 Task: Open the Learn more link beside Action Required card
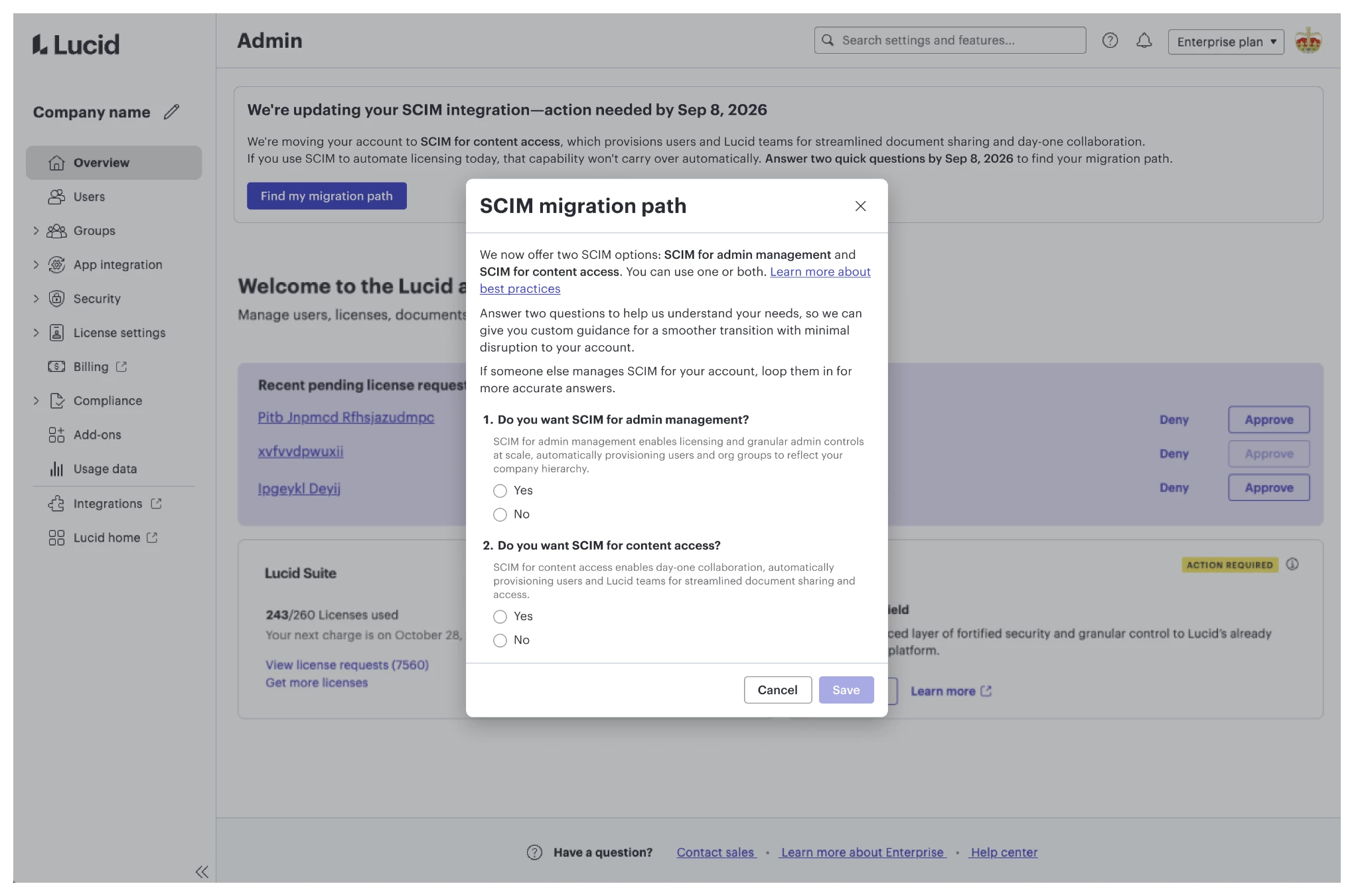(x=950, y=691)
